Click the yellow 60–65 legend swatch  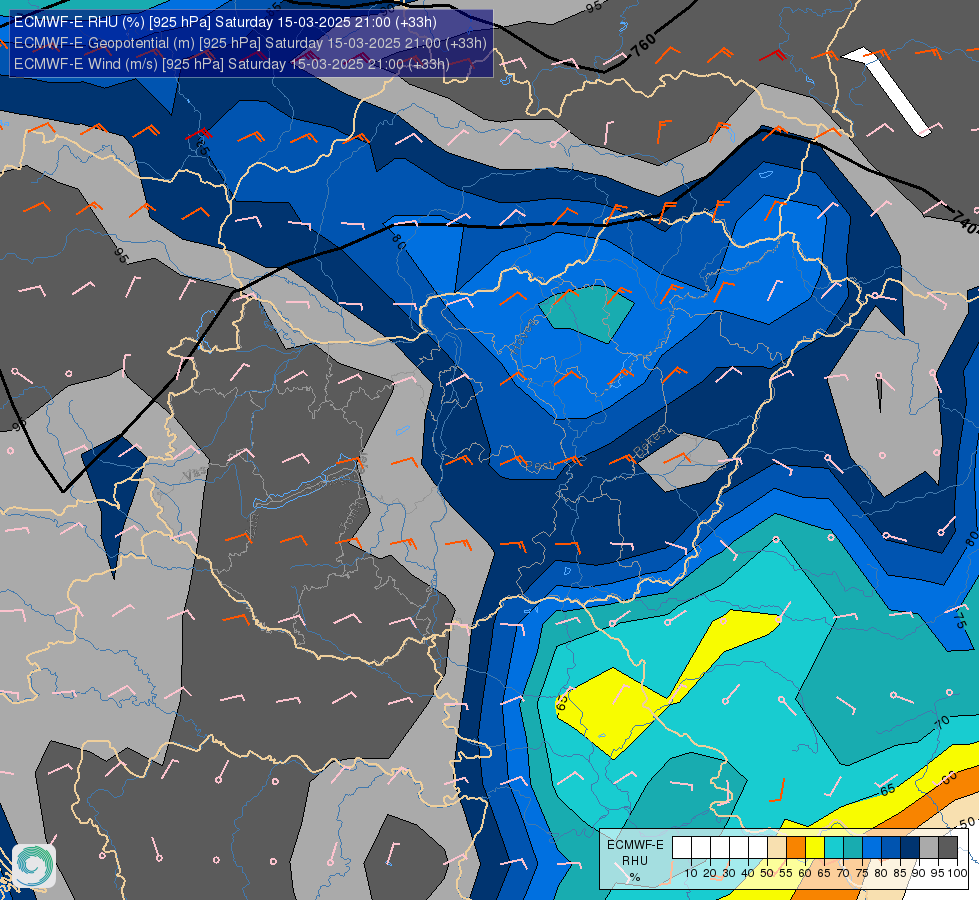click(815, 848)
